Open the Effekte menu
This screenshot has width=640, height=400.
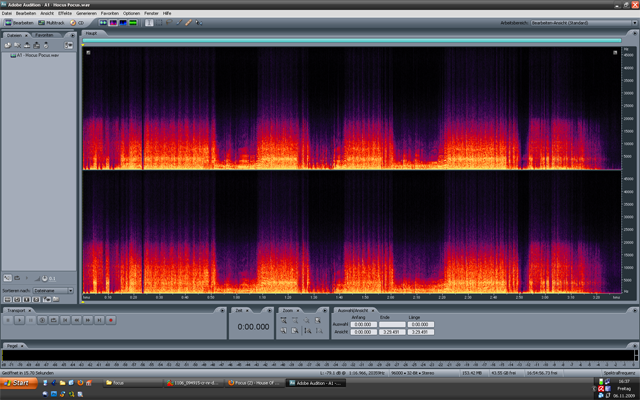click(x=63, y=13)
